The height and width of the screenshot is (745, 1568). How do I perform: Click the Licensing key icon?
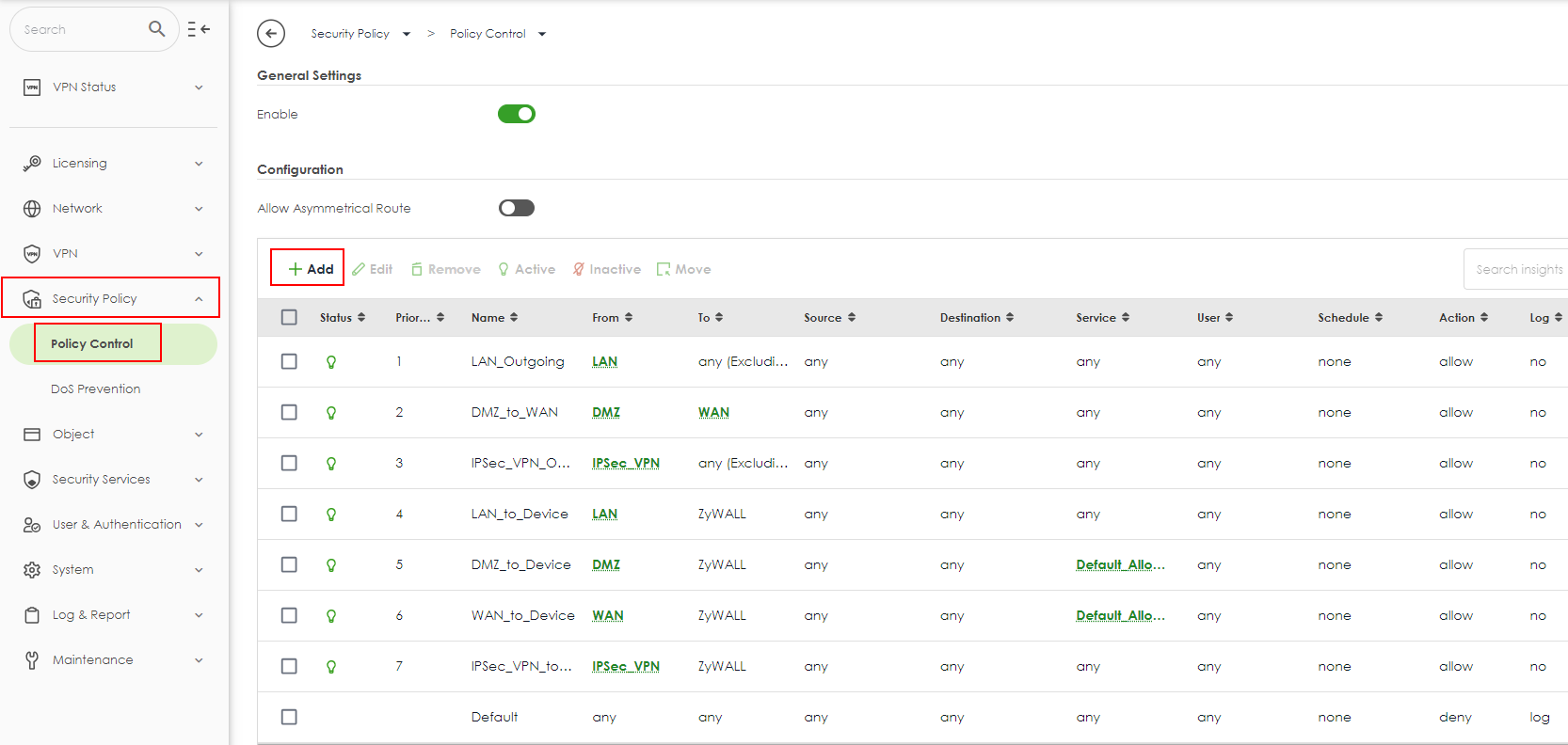pos(32,164)
